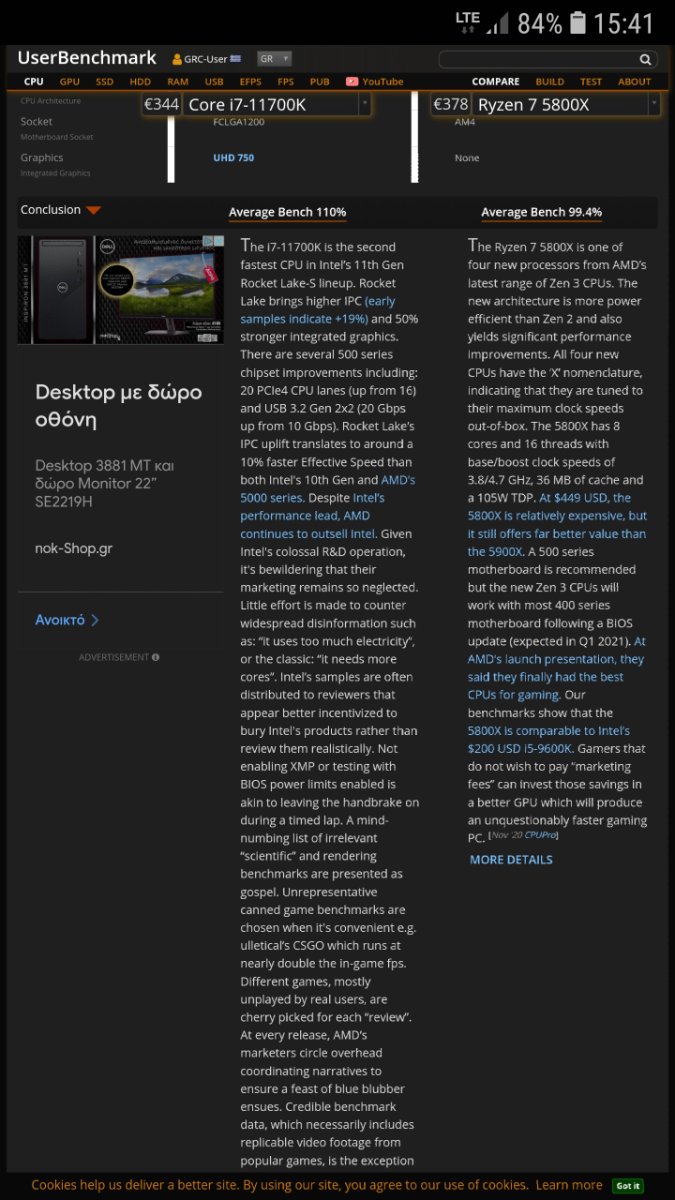The image size is (675, 1200).
Task: Click the €378 price button
Action: (x=450, y=104)
